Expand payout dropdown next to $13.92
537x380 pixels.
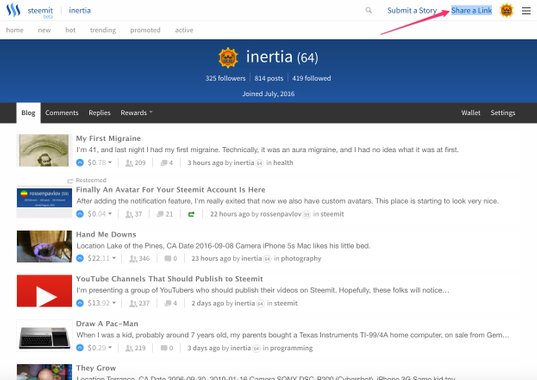[114, 303]
